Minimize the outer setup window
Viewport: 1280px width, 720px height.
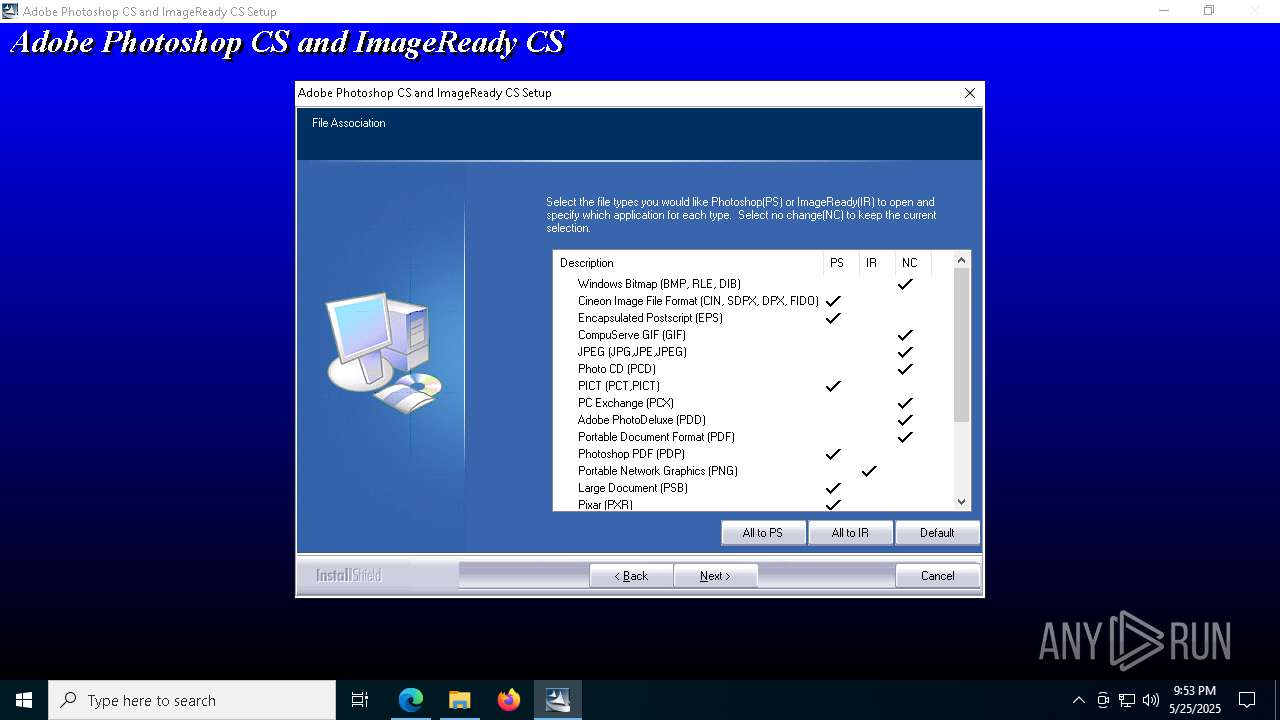(1164, 11)
